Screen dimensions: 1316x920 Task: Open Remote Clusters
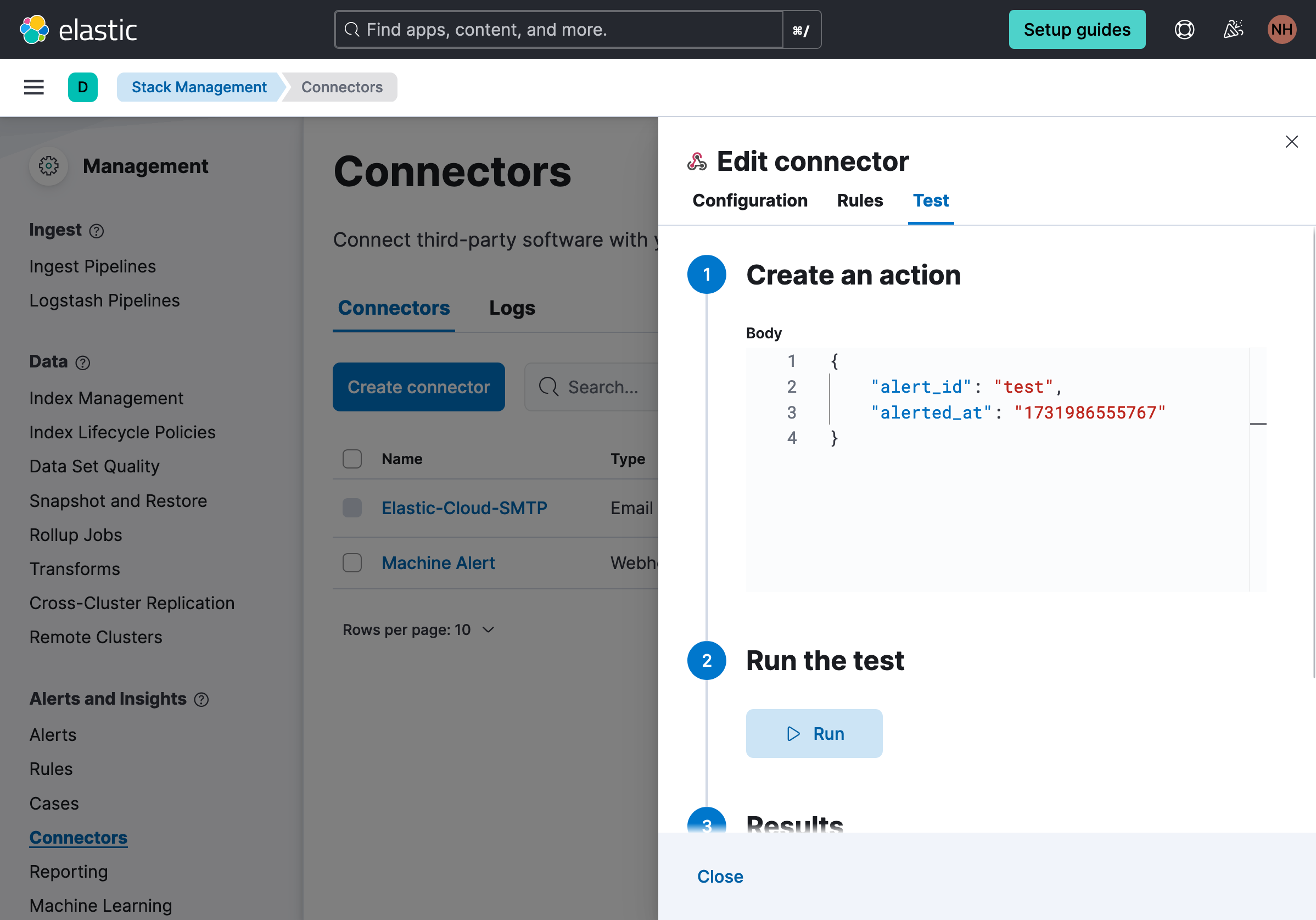pos(96,637)
